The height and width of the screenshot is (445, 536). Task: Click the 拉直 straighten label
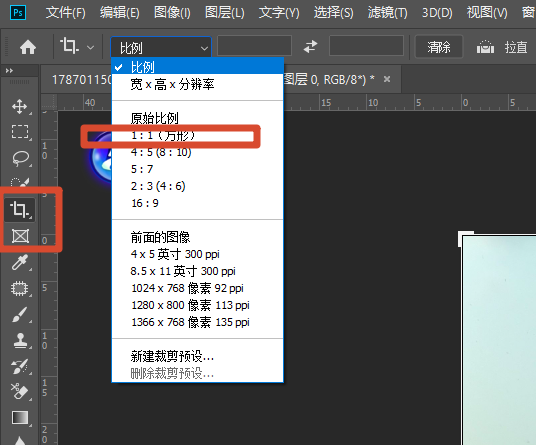516,47
